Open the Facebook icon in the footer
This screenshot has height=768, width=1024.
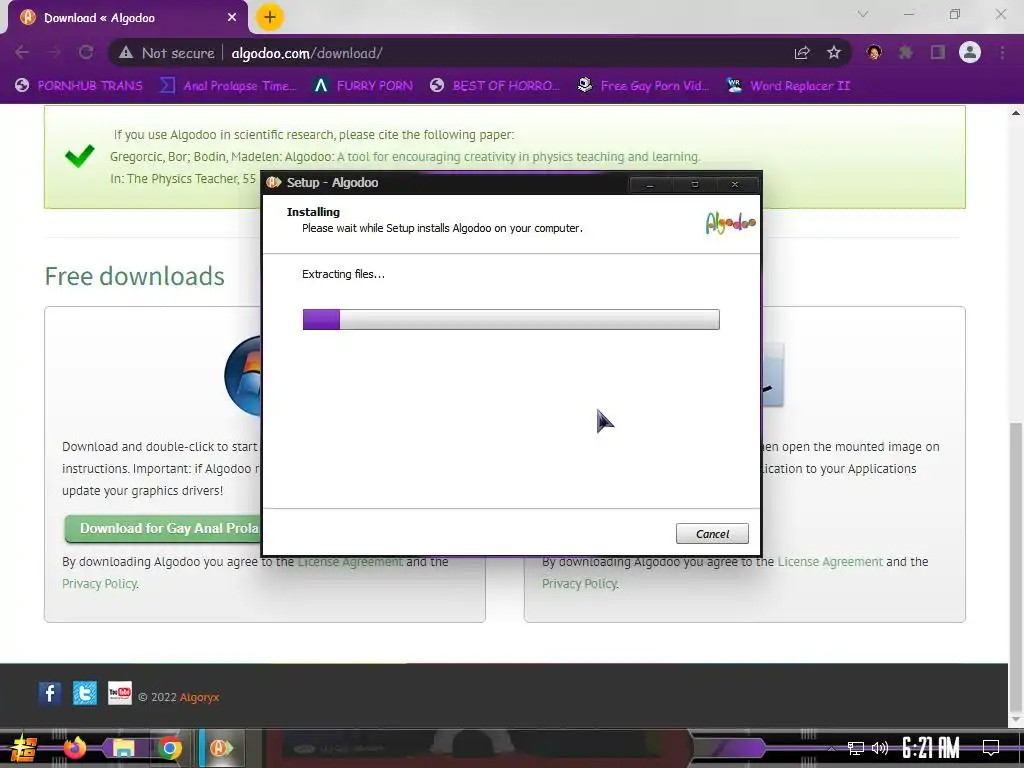point(50,693)
